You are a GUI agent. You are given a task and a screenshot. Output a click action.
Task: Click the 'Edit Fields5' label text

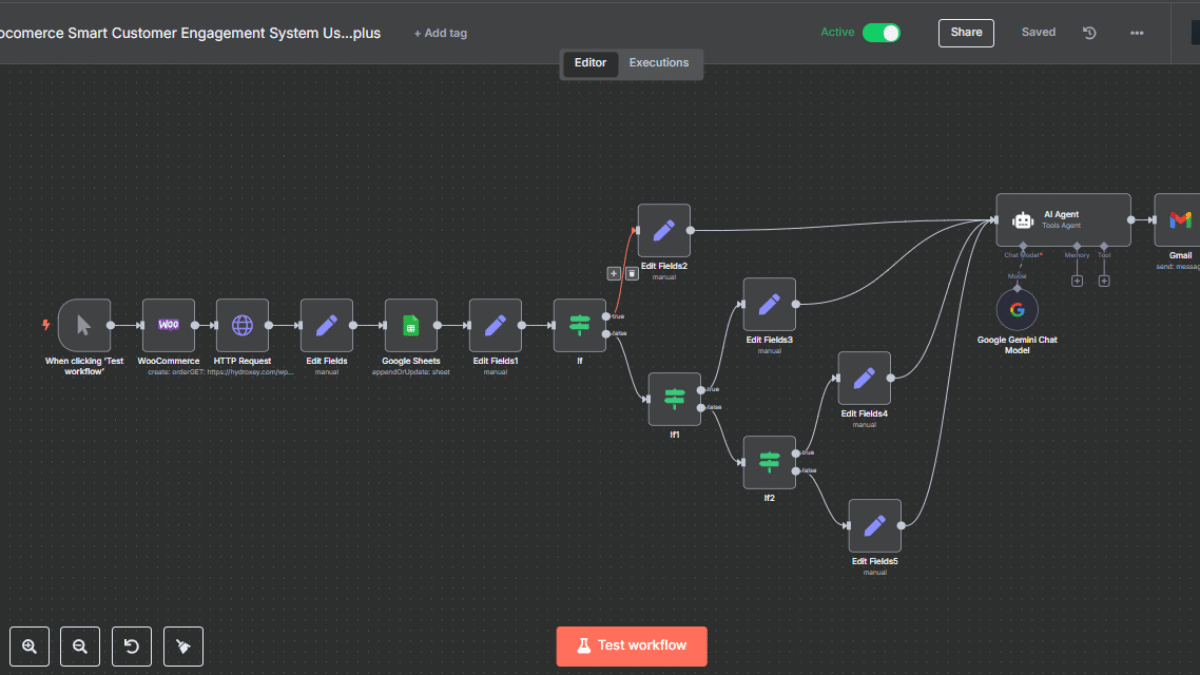click(x=875, y=562)
